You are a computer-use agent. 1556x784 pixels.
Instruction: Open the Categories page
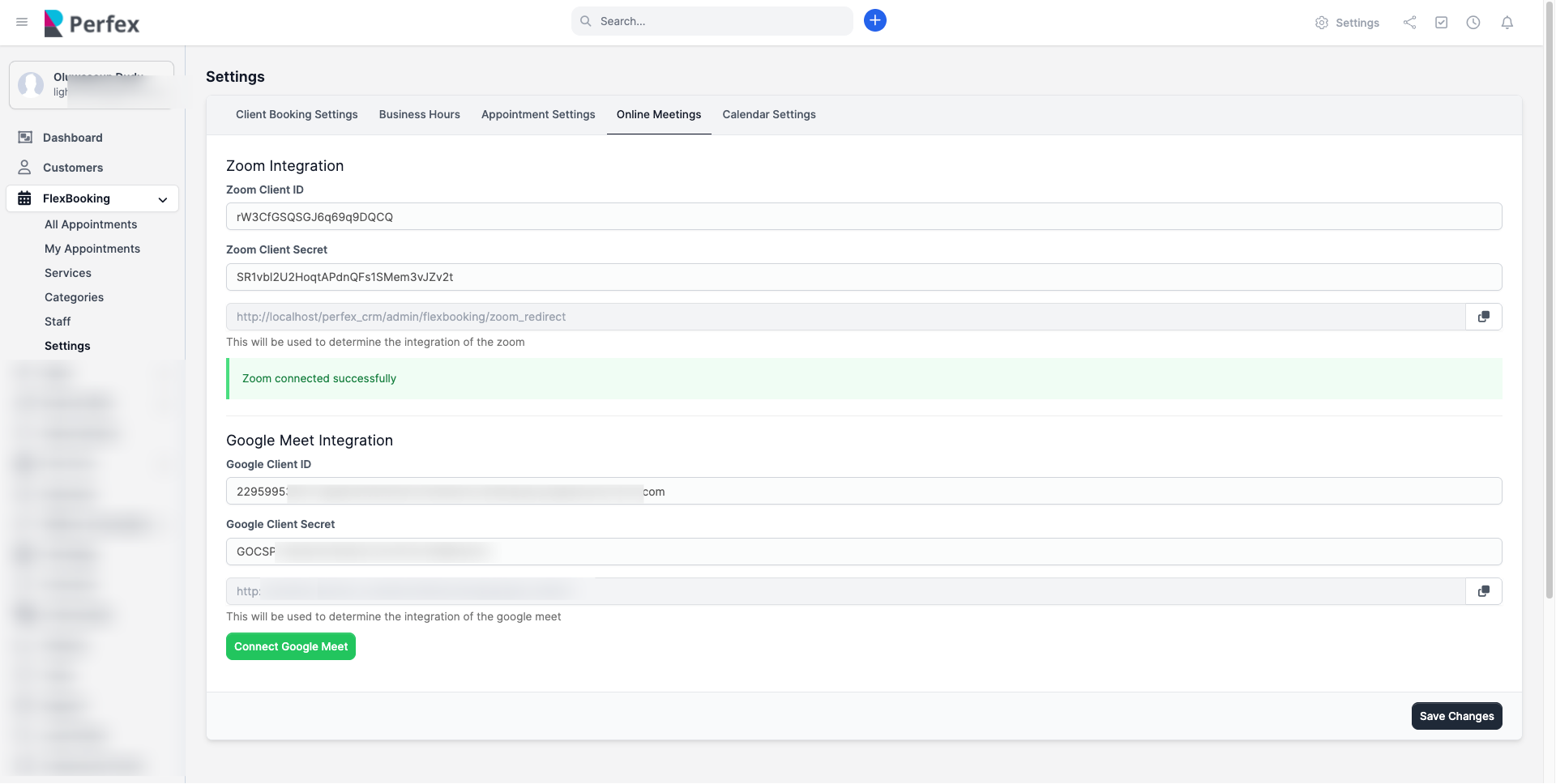(x=75, y=297)
